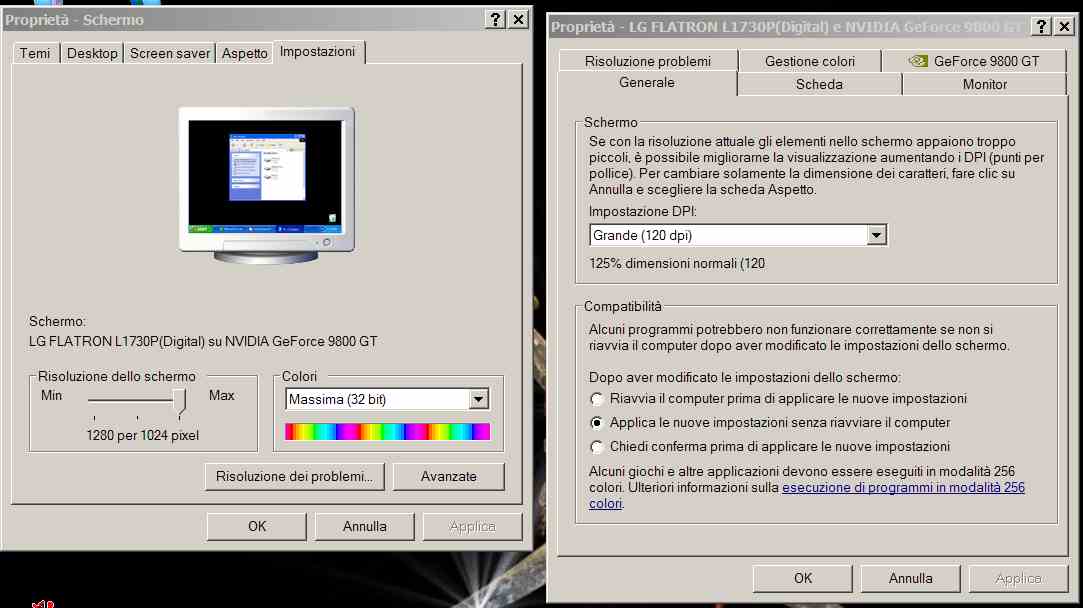
Task: Click the help question mark in LG FLATRON window
Action: pyautogui.click(x=1042, y=26)
